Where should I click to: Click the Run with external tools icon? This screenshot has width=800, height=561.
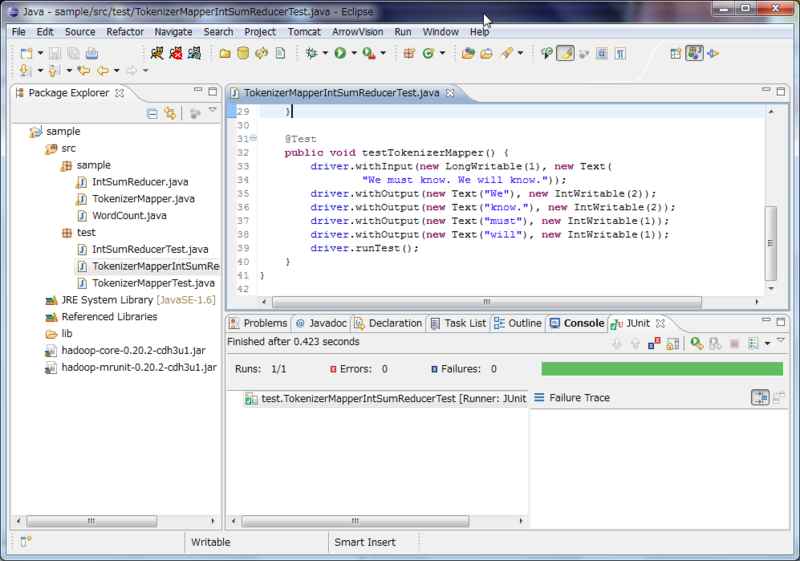[369, 53]
